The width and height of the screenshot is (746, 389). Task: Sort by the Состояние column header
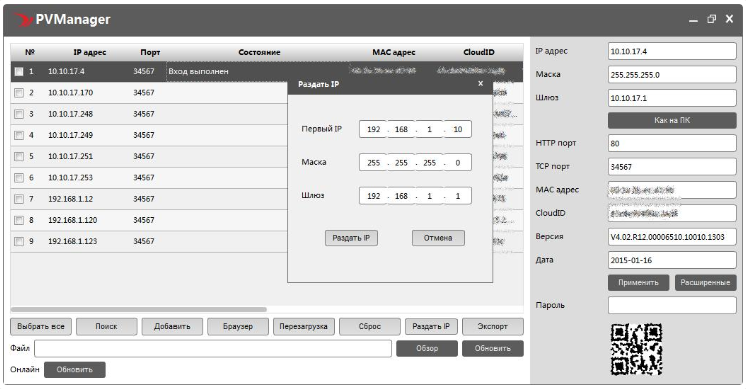click(x=259, y=52)
